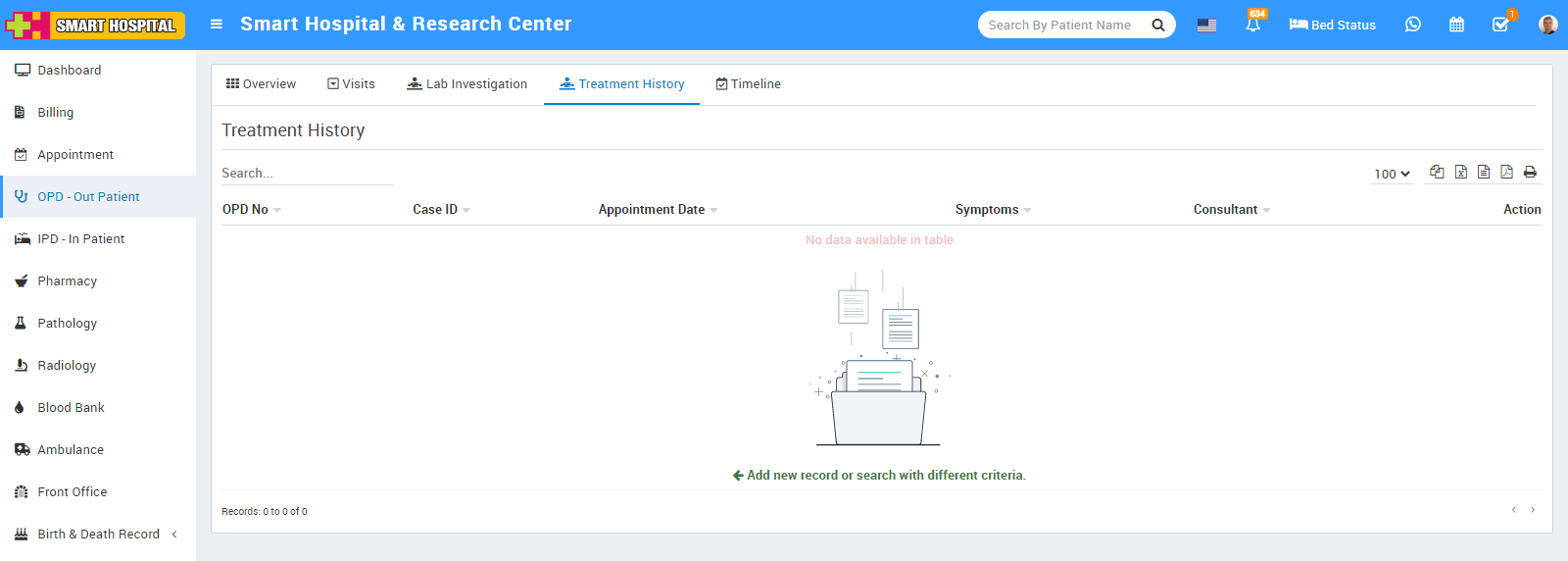Image resolution: width=1568 pixels, height=561 pixels.
Task: Sort by OPD No column
Action: point(252,210)
